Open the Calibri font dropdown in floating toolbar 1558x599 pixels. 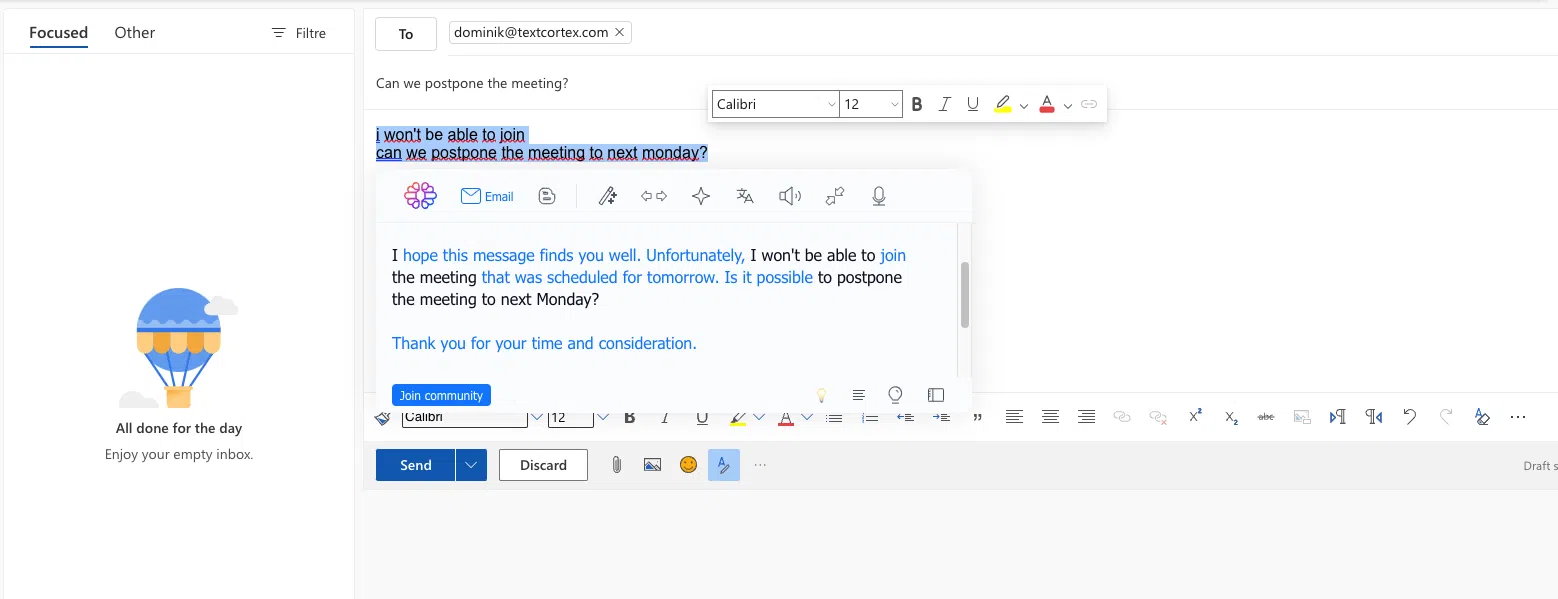click(831, 104)
